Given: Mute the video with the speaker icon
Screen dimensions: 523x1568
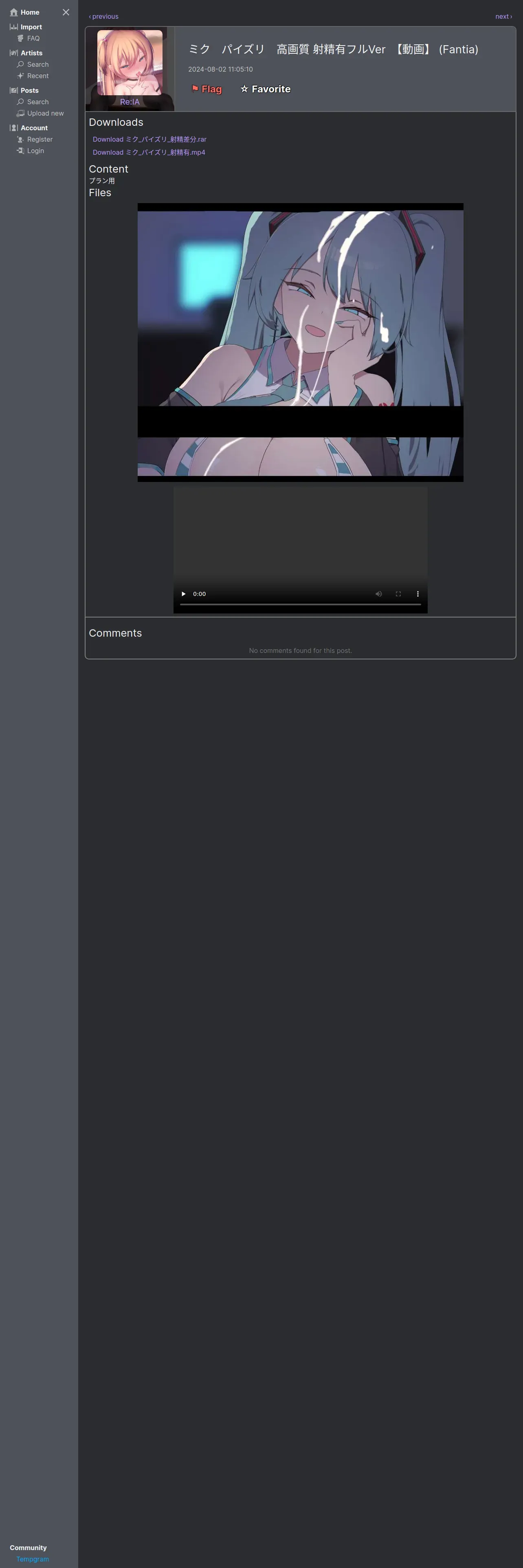Looking at the screenshot, I should (379, 593).
